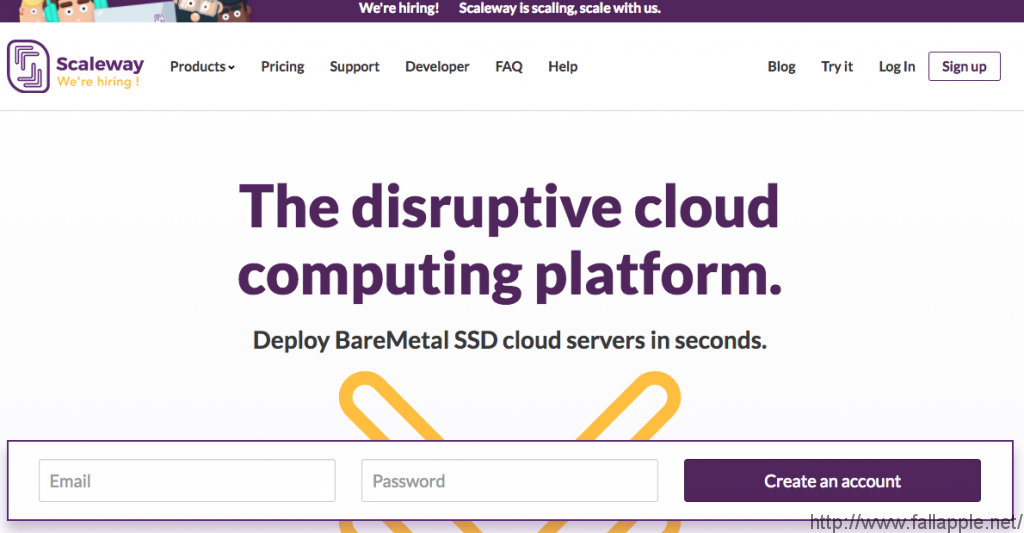1024x533 pixels.
Task: Click the We're hiring! banner text
Action: [x=399, y=8]
